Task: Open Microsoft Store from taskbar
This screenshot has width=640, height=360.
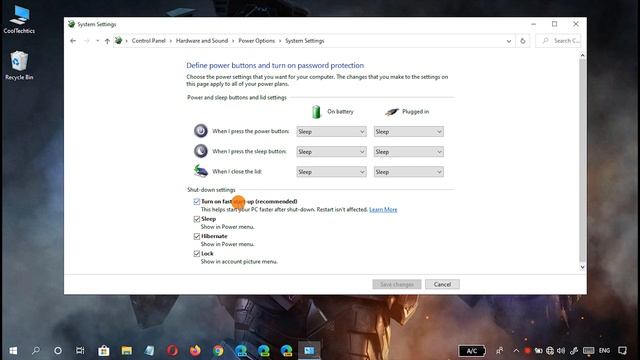Action: point(104,351)
